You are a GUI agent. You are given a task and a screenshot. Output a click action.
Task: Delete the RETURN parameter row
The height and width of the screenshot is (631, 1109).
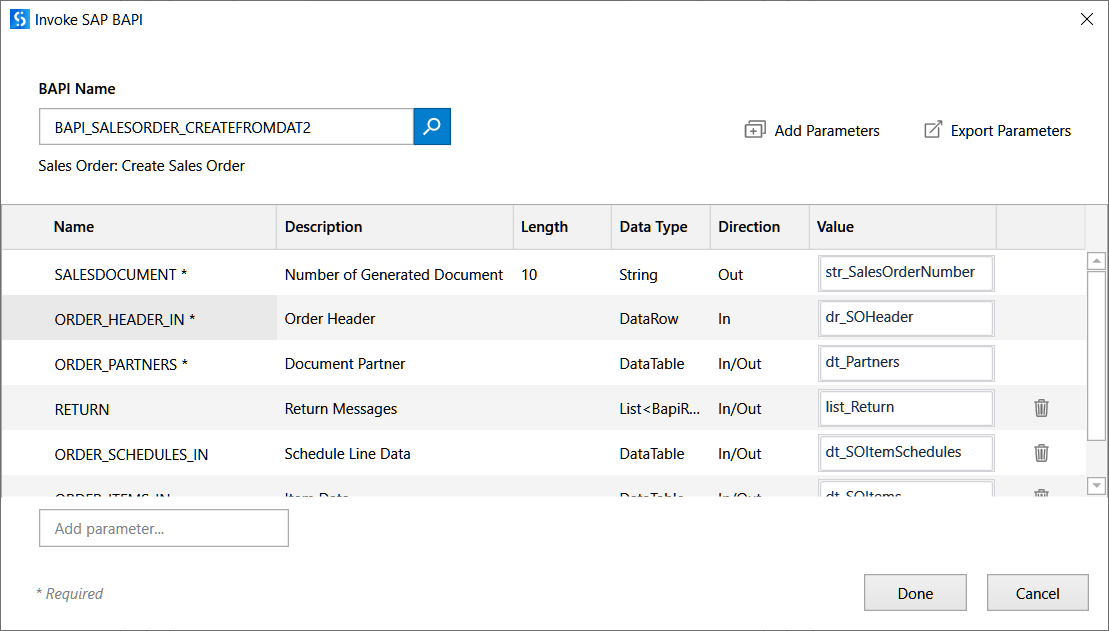coord(1041,408)
